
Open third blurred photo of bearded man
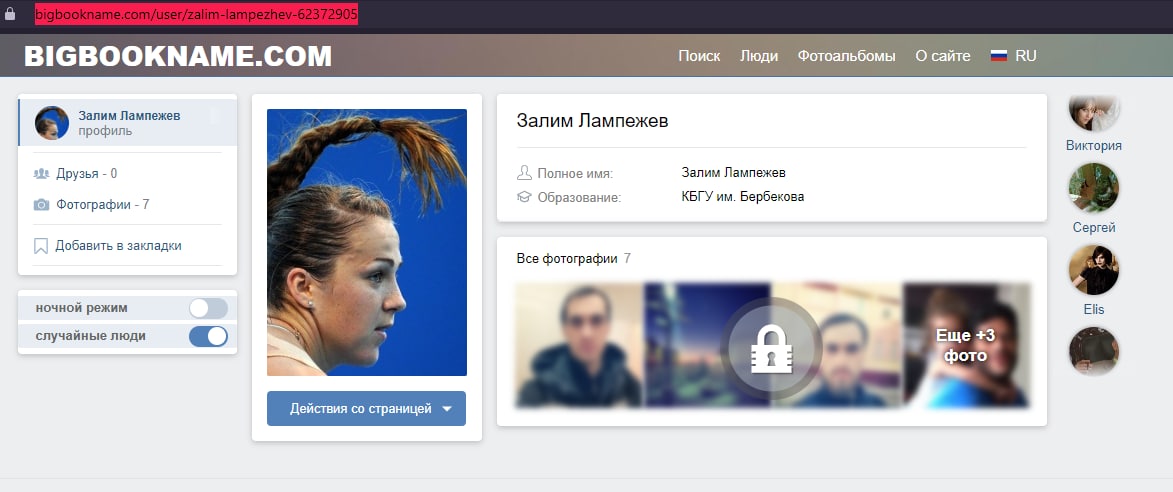pyautogui.click(x=836, y=345)
